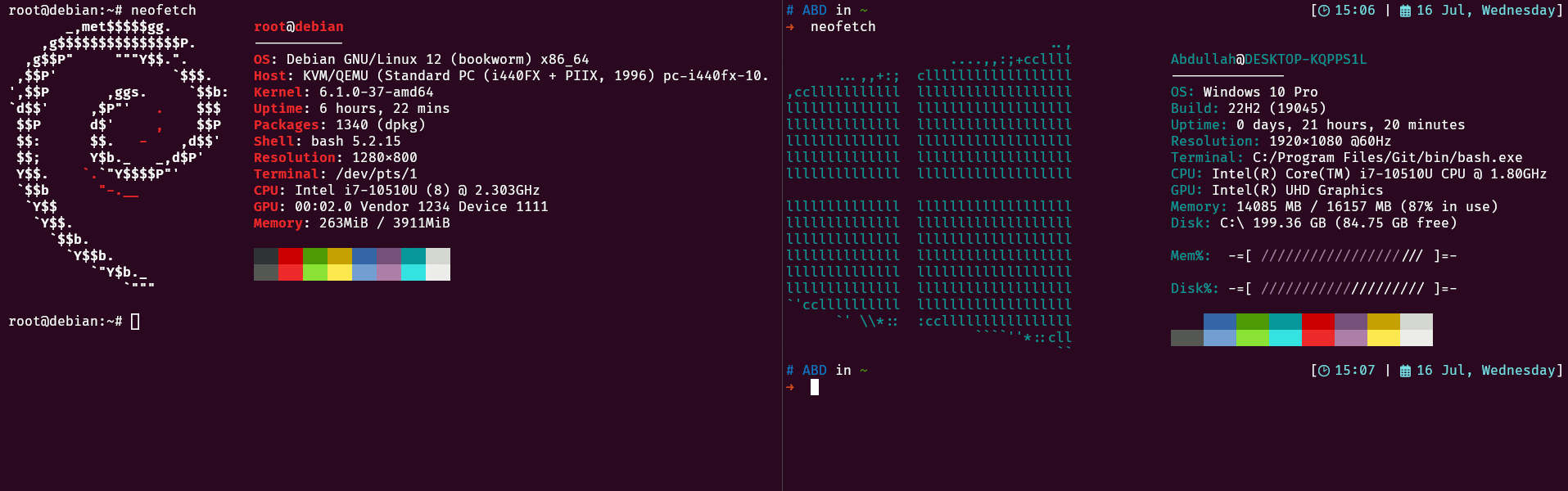
Task: Pick the dark yellow swatch in Windows palette
Action: 1384,322
